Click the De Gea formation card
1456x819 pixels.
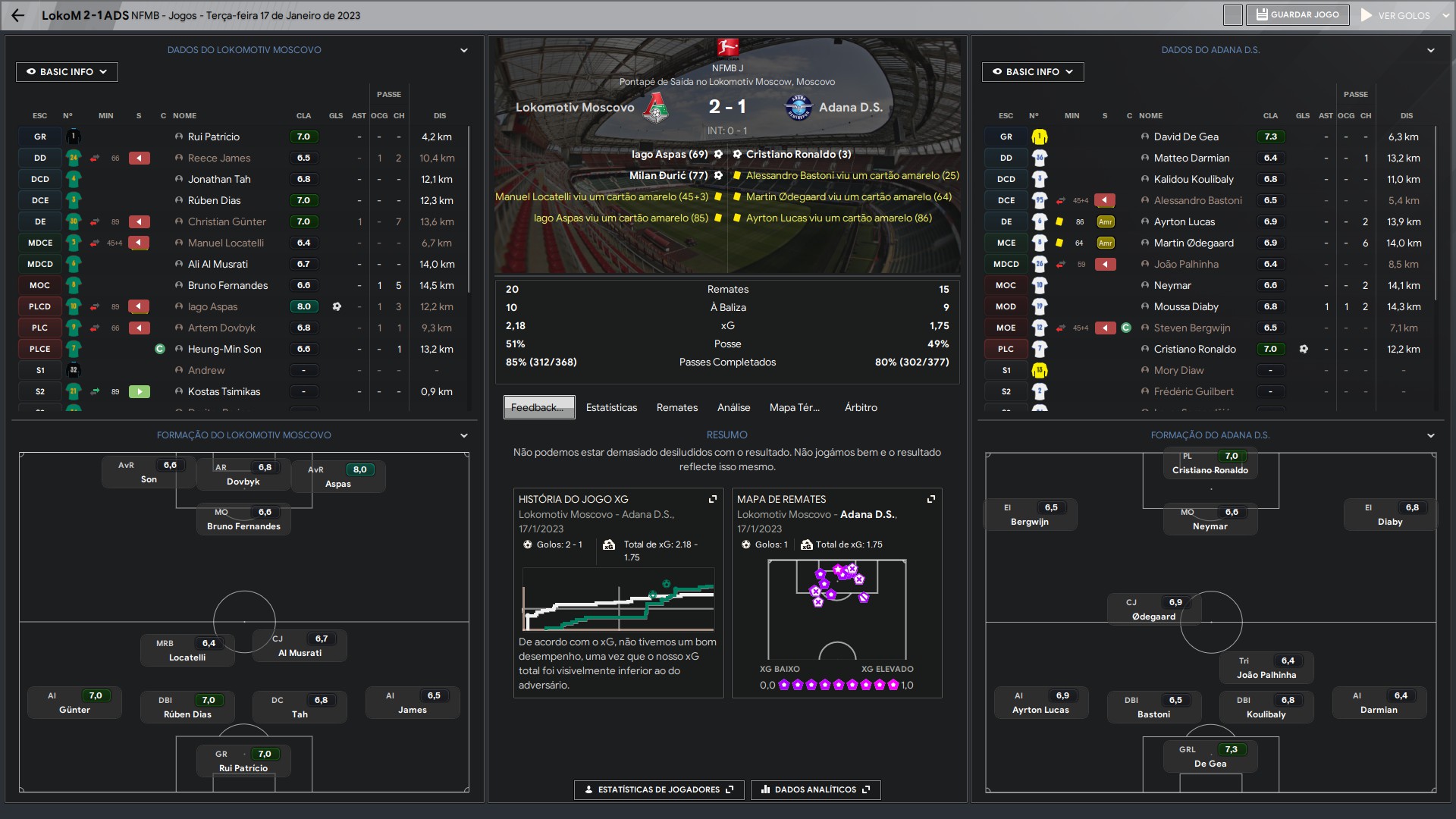pyautogui.click(x=1210, y=756)
